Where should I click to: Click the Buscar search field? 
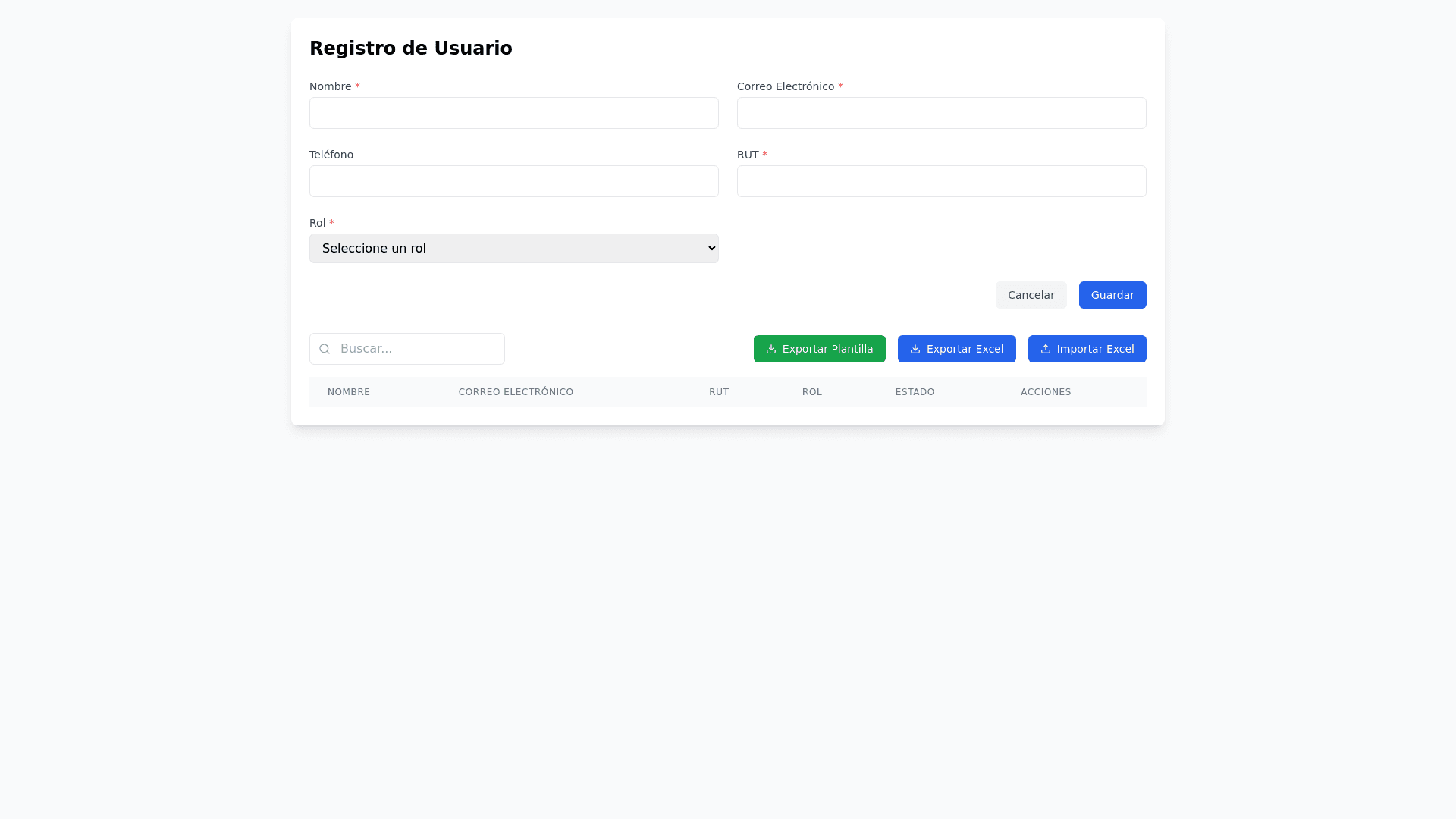tap(417, 349)
